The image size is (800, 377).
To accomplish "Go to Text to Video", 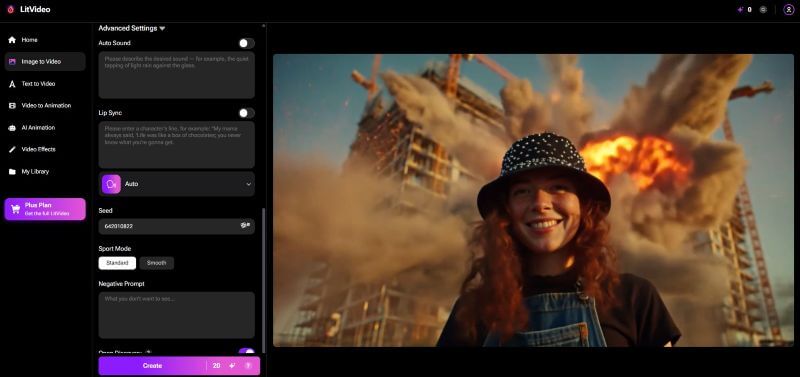I will click(x=45, y=84).
